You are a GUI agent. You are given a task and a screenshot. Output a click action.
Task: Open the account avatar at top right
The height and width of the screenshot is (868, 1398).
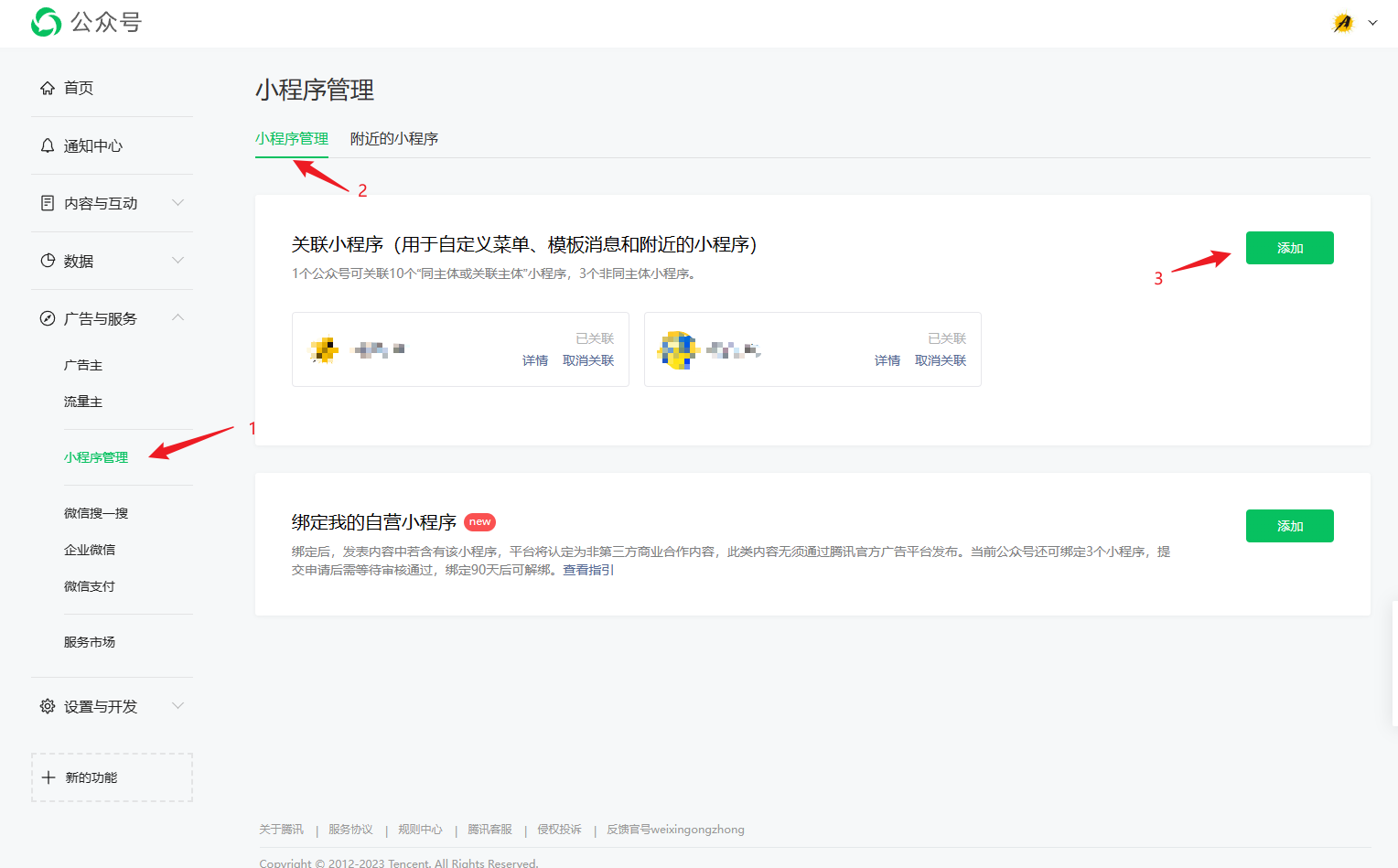(1343, 23)
